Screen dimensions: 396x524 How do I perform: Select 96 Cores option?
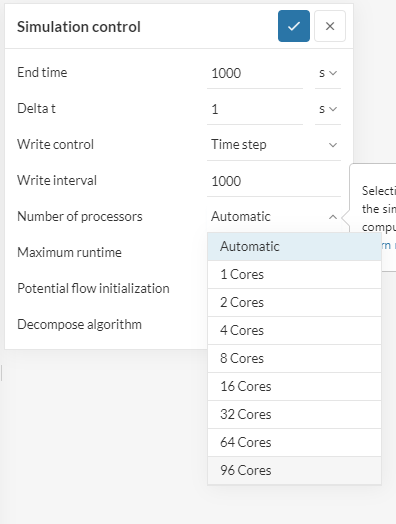point(294,471)
